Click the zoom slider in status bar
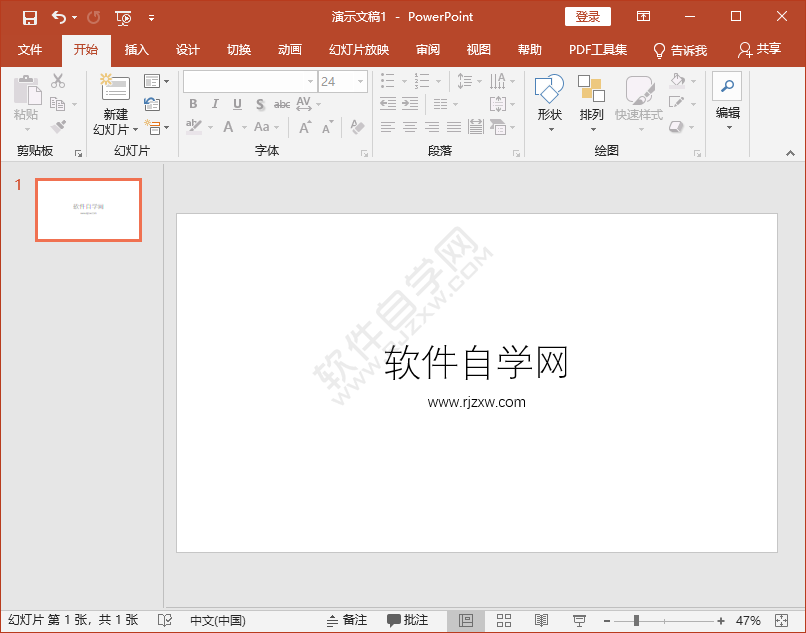Viewport: 806px width, 633px height. [x=636, y=621]
